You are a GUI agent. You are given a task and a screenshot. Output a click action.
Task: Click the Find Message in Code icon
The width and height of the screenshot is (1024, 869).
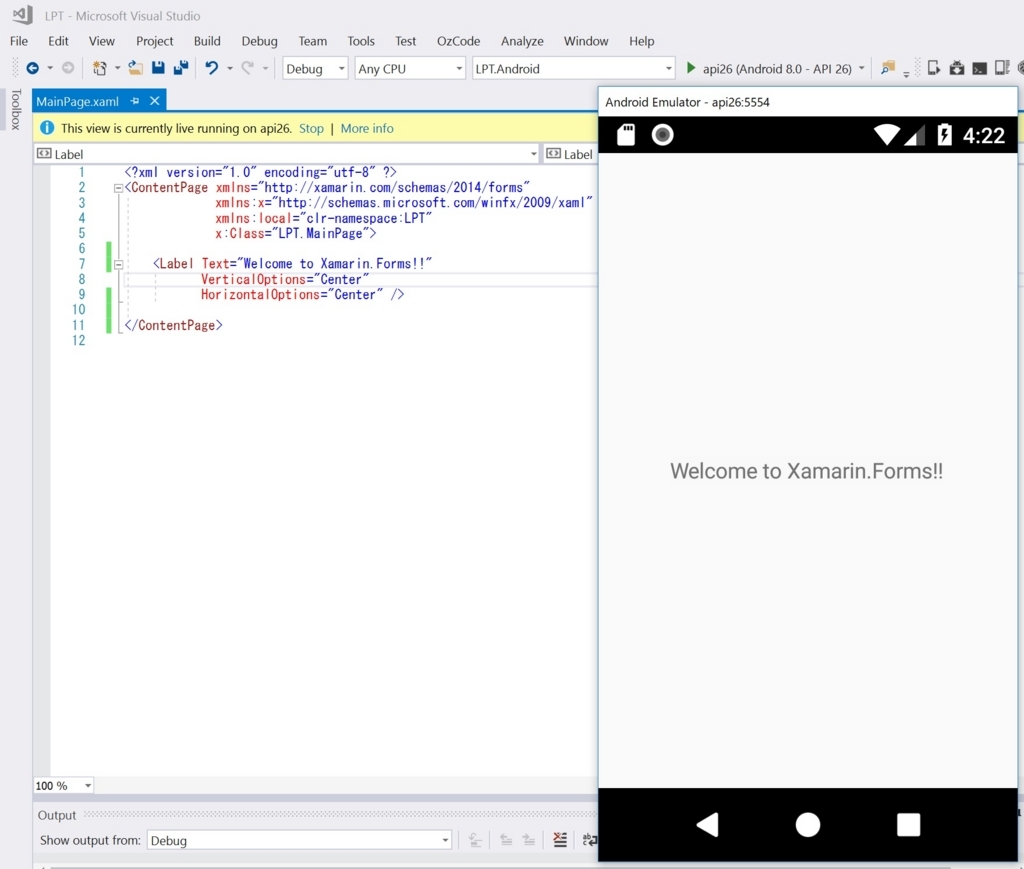[x=475, y=840]
